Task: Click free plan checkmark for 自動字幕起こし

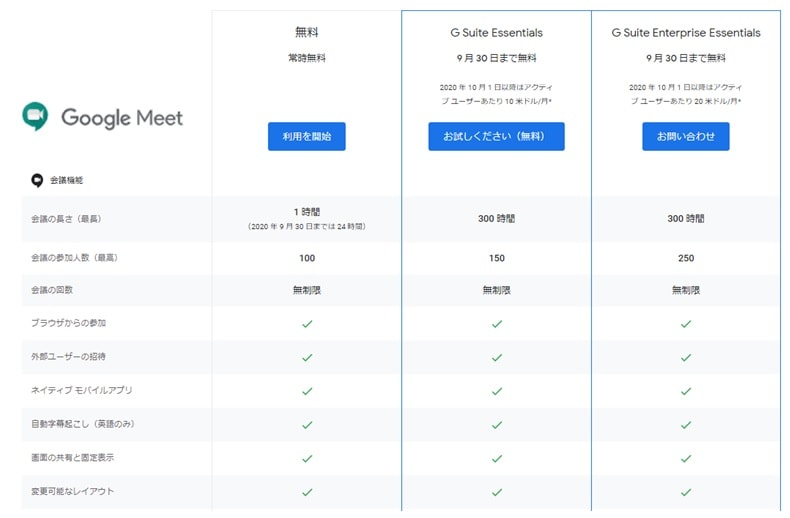Action: pyautogui.click(x=307, y=424)
